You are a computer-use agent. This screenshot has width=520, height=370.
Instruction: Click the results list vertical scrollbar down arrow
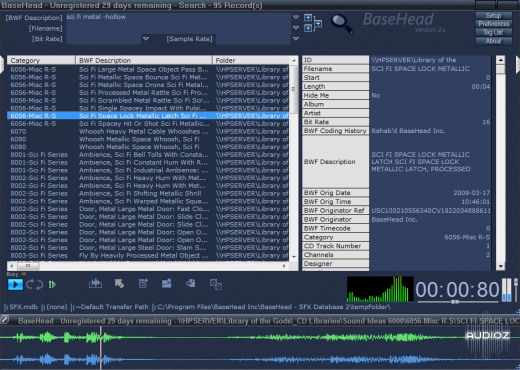coord(294,257)
